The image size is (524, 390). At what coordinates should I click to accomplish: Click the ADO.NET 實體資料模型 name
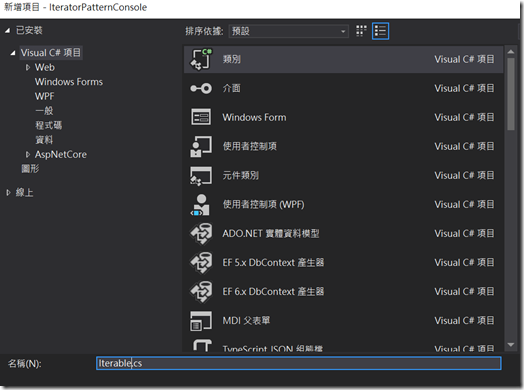[271, 234]
